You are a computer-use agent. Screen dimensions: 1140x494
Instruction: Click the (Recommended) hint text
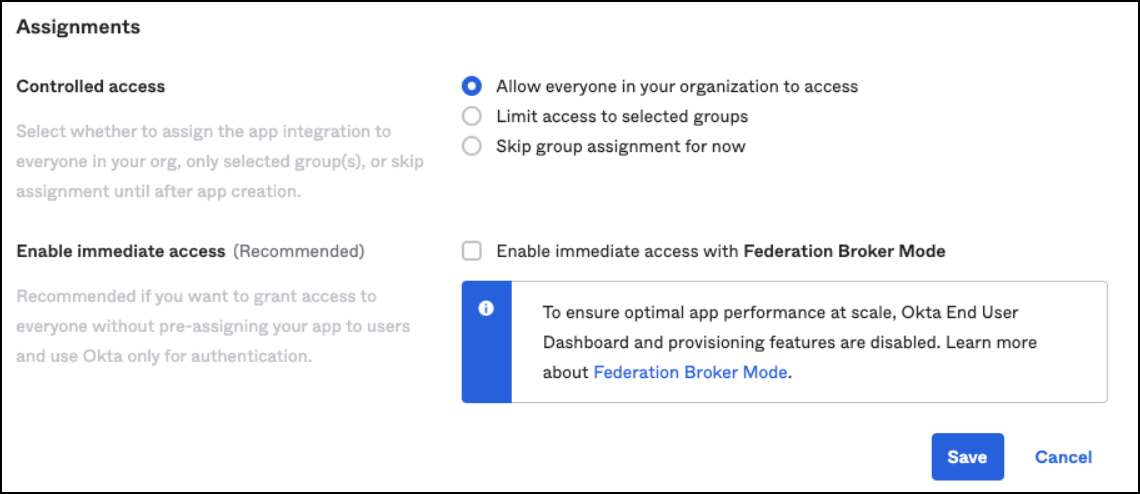(299, 251)
